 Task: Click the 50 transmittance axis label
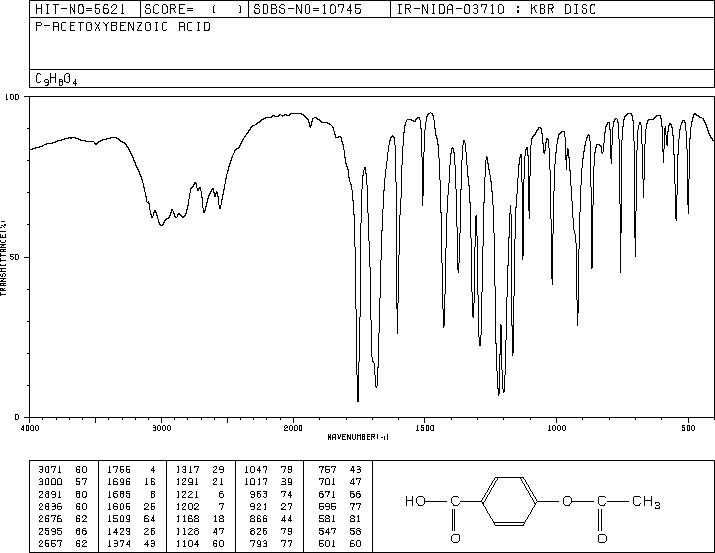[x=15, y=257]
